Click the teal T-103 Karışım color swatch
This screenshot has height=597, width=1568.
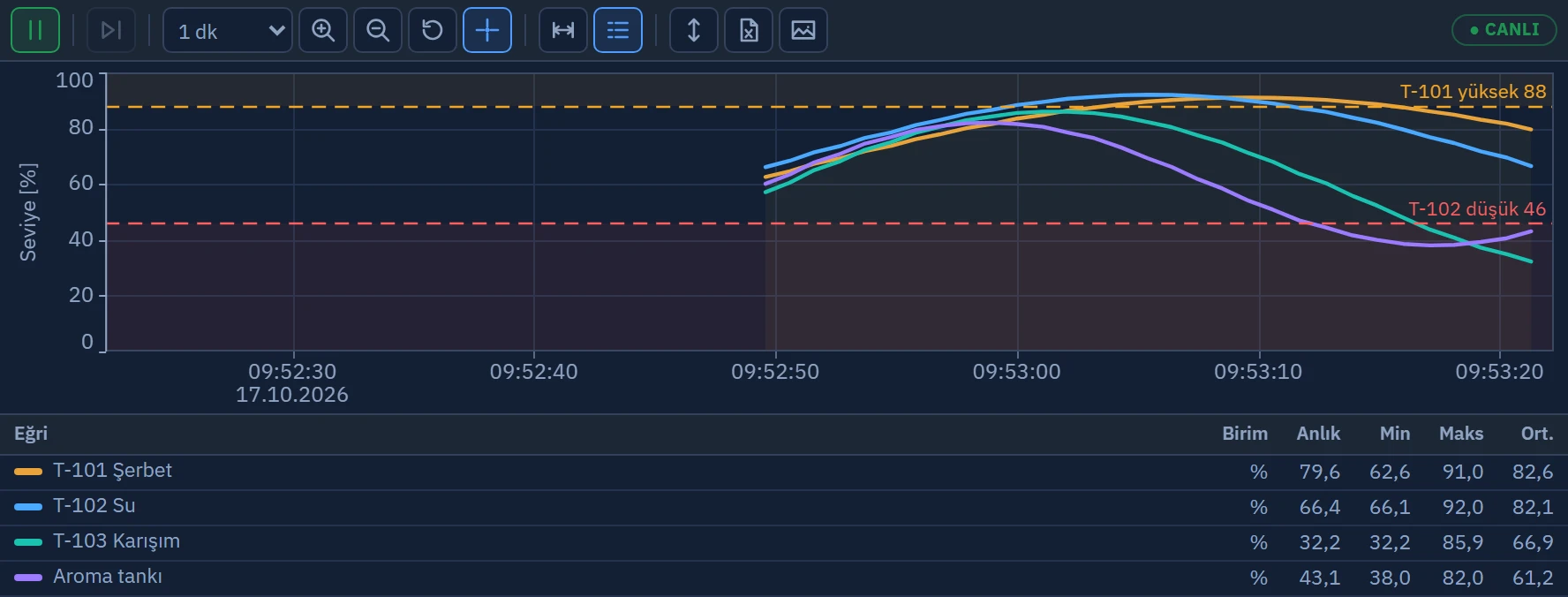28,542
